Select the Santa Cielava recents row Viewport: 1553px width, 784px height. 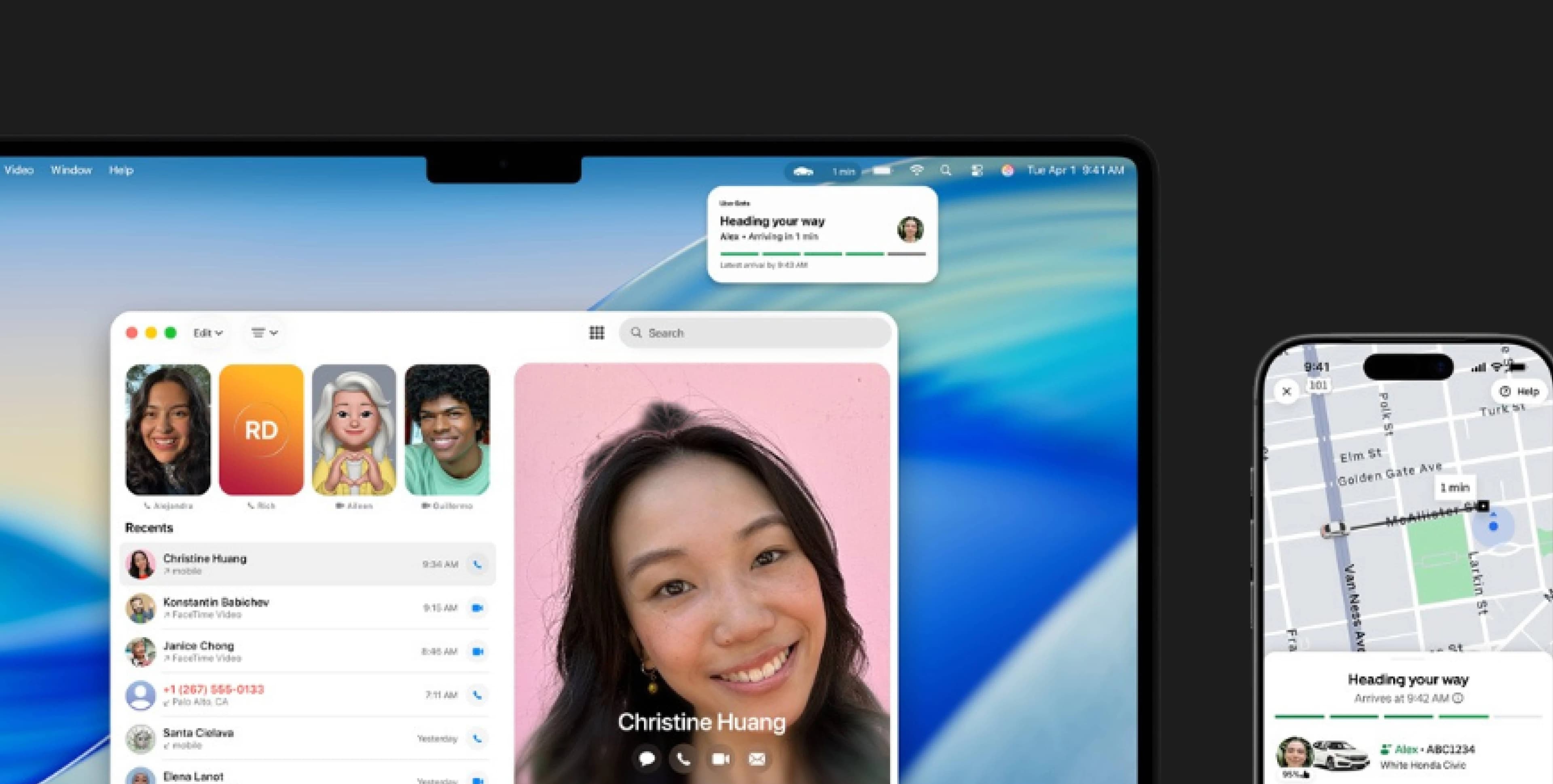tap(307, 738)
